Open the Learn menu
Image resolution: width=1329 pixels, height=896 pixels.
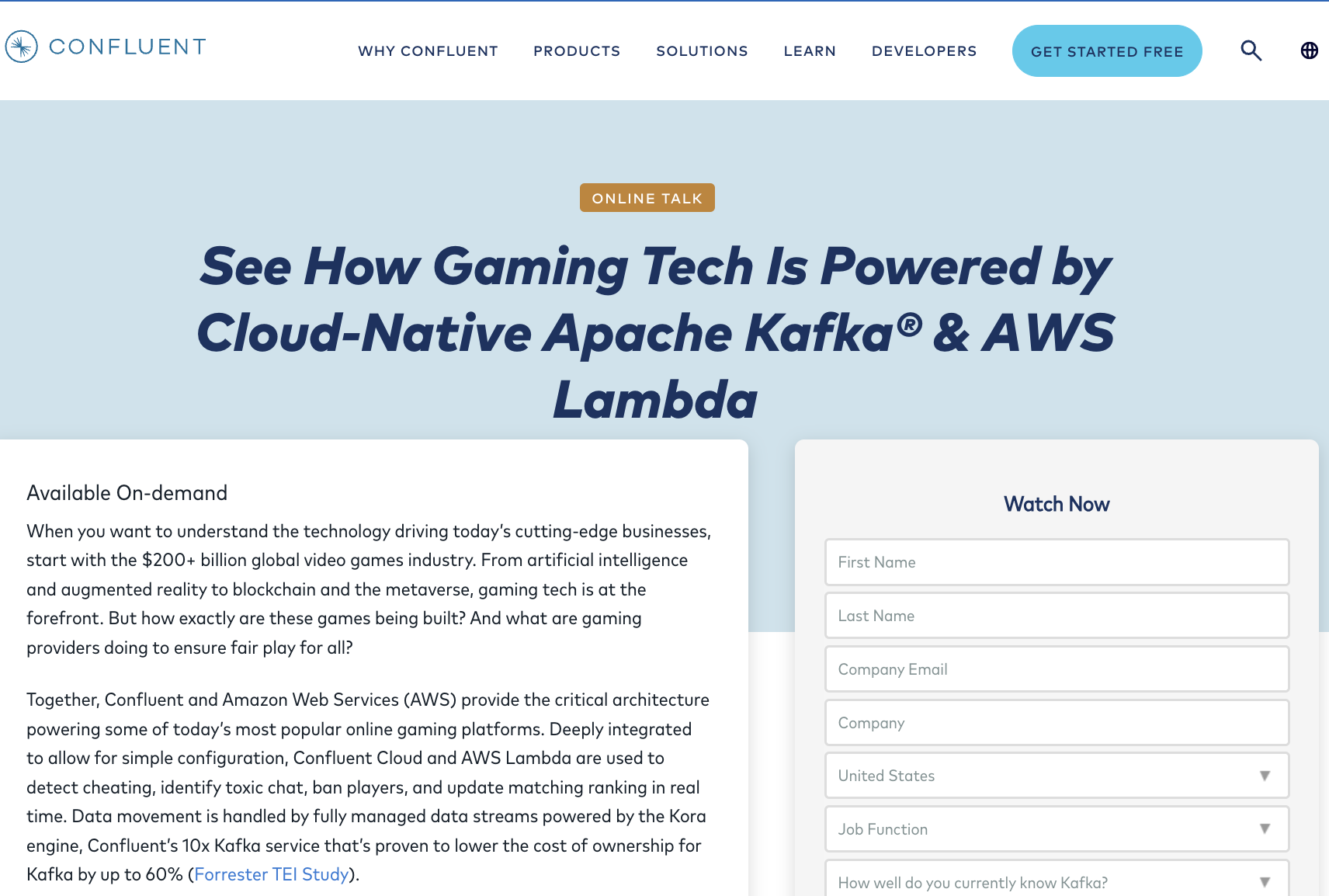point(810,51)
